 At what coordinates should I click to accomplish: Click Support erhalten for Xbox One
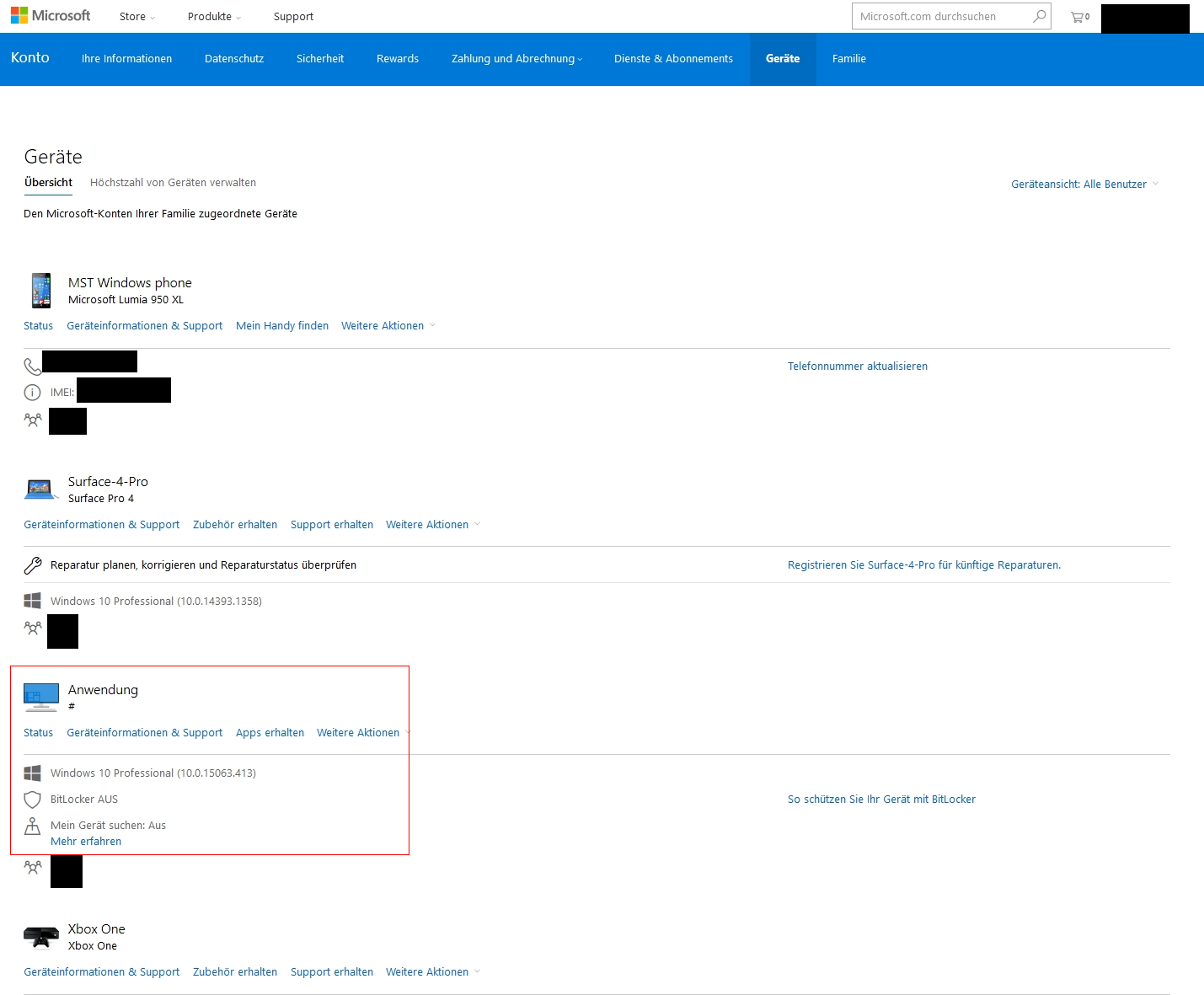[332, 972]
